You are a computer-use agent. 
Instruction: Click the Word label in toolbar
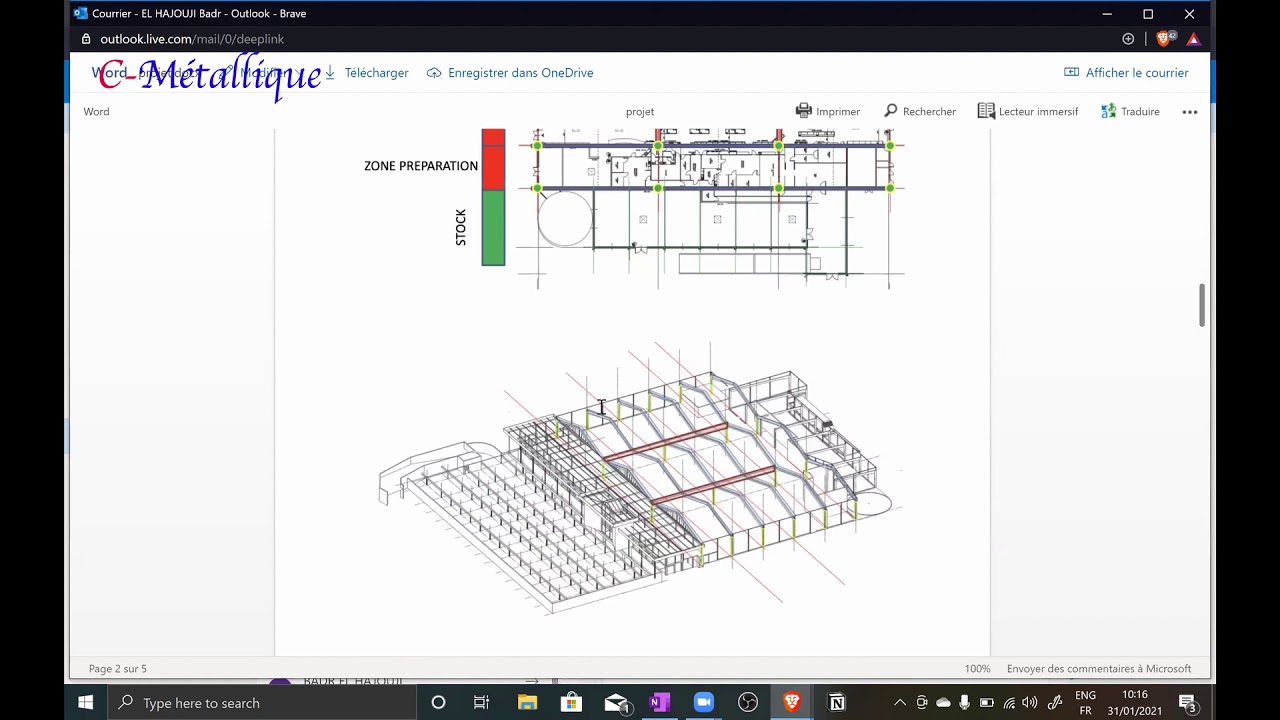click(97, 112)
